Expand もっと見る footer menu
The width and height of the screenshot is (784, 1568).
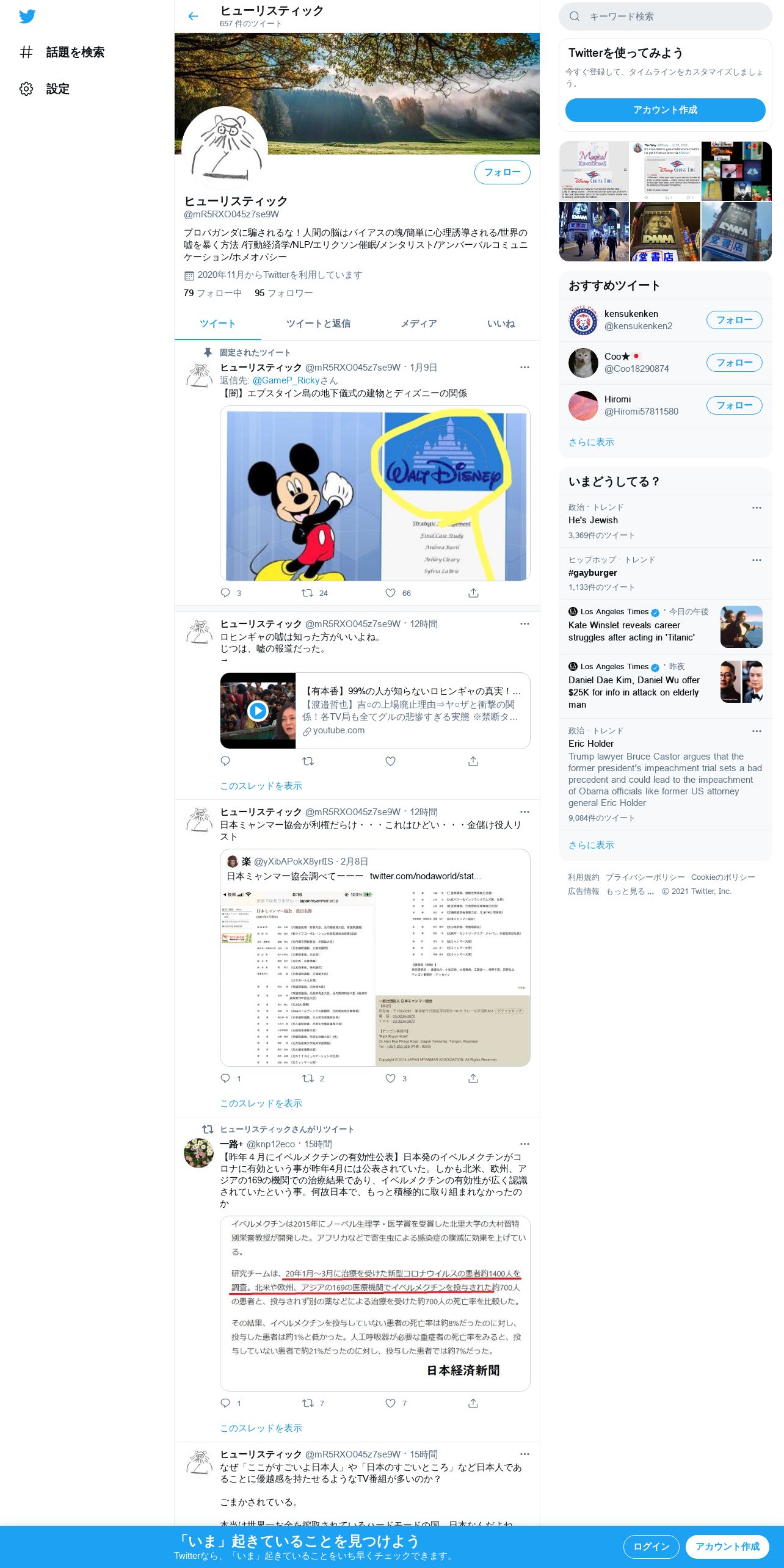point(630,891)
